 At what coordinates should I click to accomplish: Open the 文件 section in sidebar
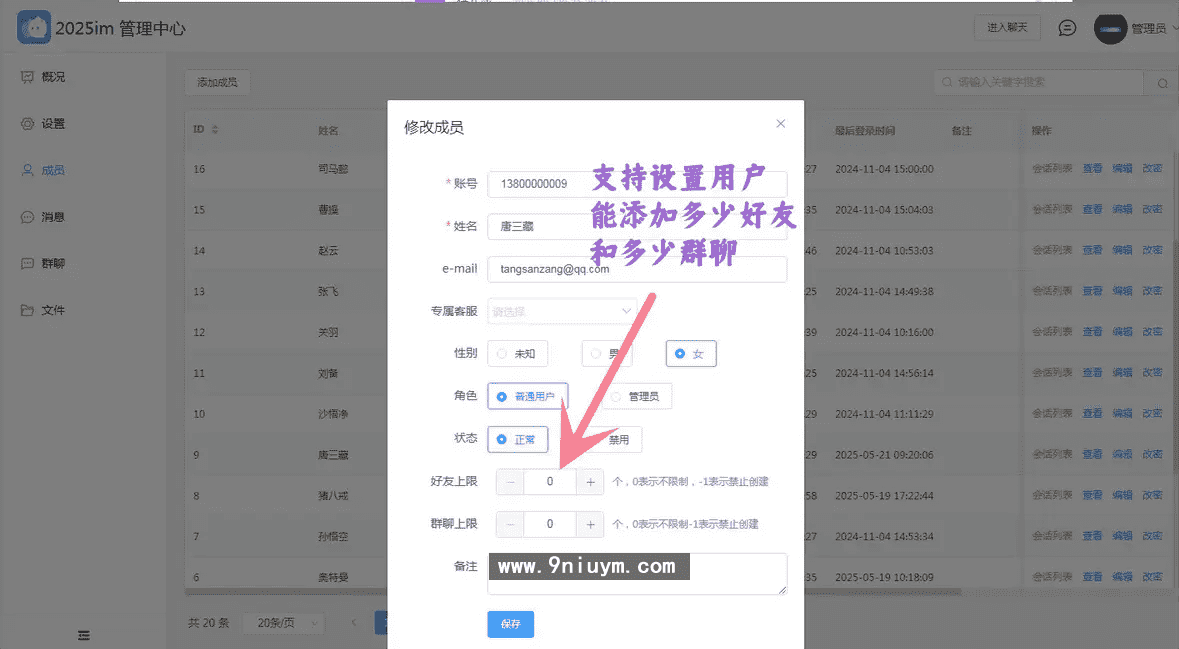25,310
